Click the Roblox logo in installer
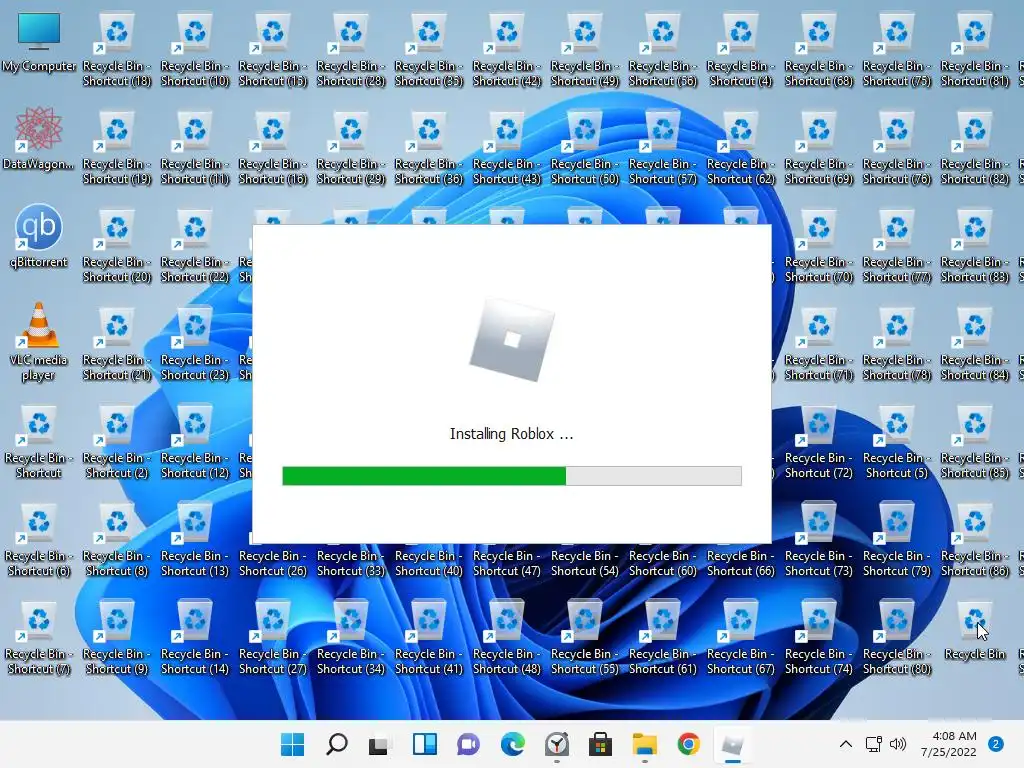1024x768 pixels. click(512, 340)
